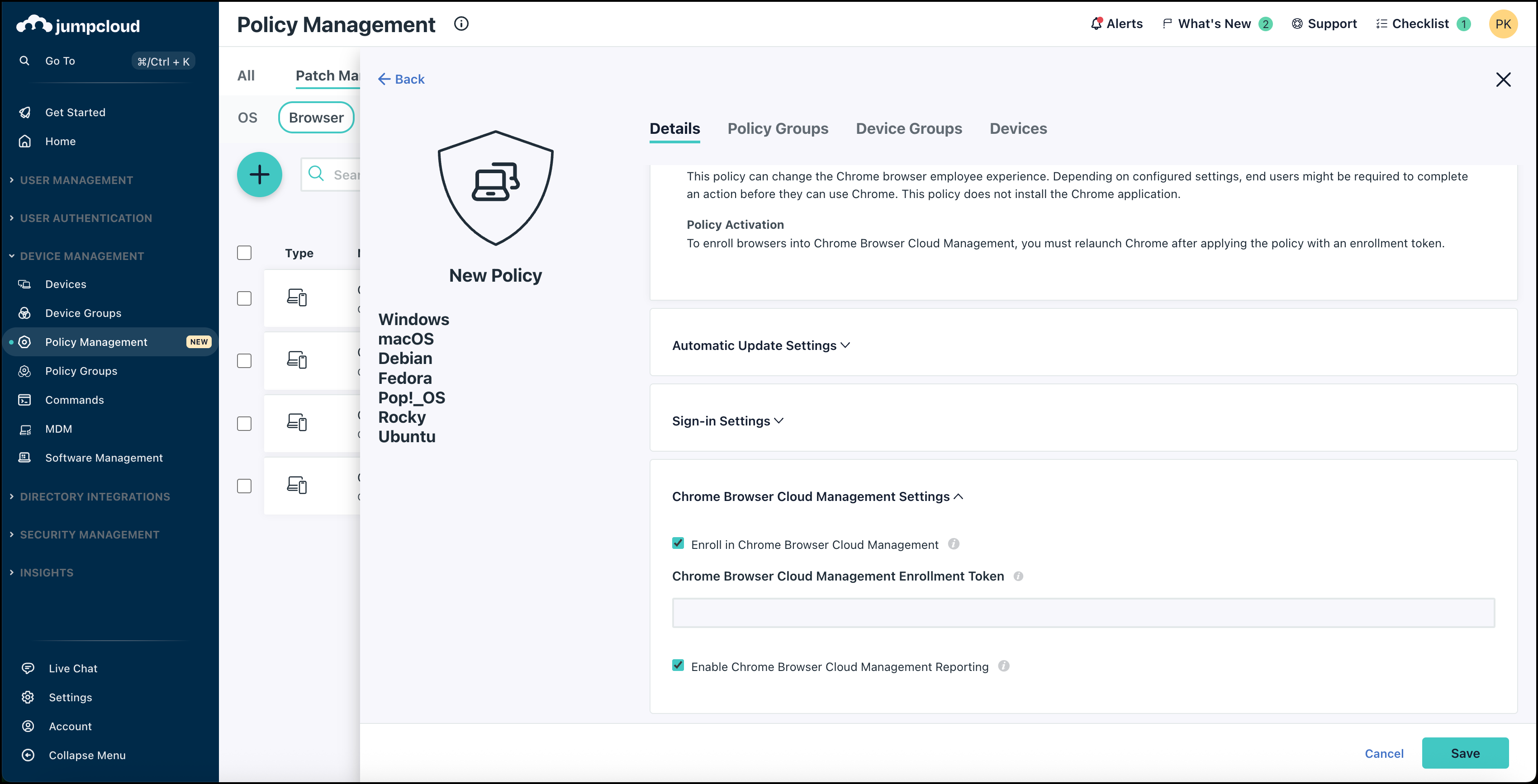Open the Go To search icon
Viewport: 1538px width, 784px height.
coord(24,61)
